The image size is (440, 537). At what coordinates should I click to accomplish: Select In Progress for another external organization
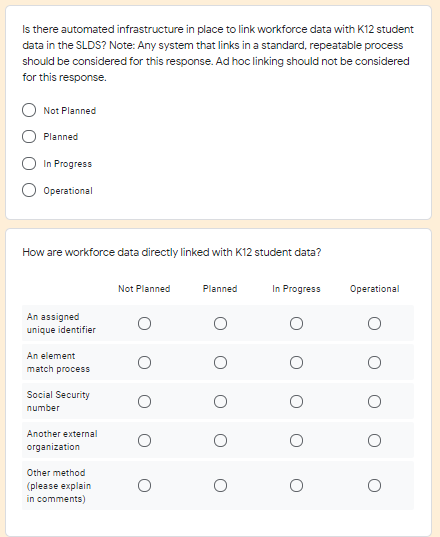[x=297, y=440]
